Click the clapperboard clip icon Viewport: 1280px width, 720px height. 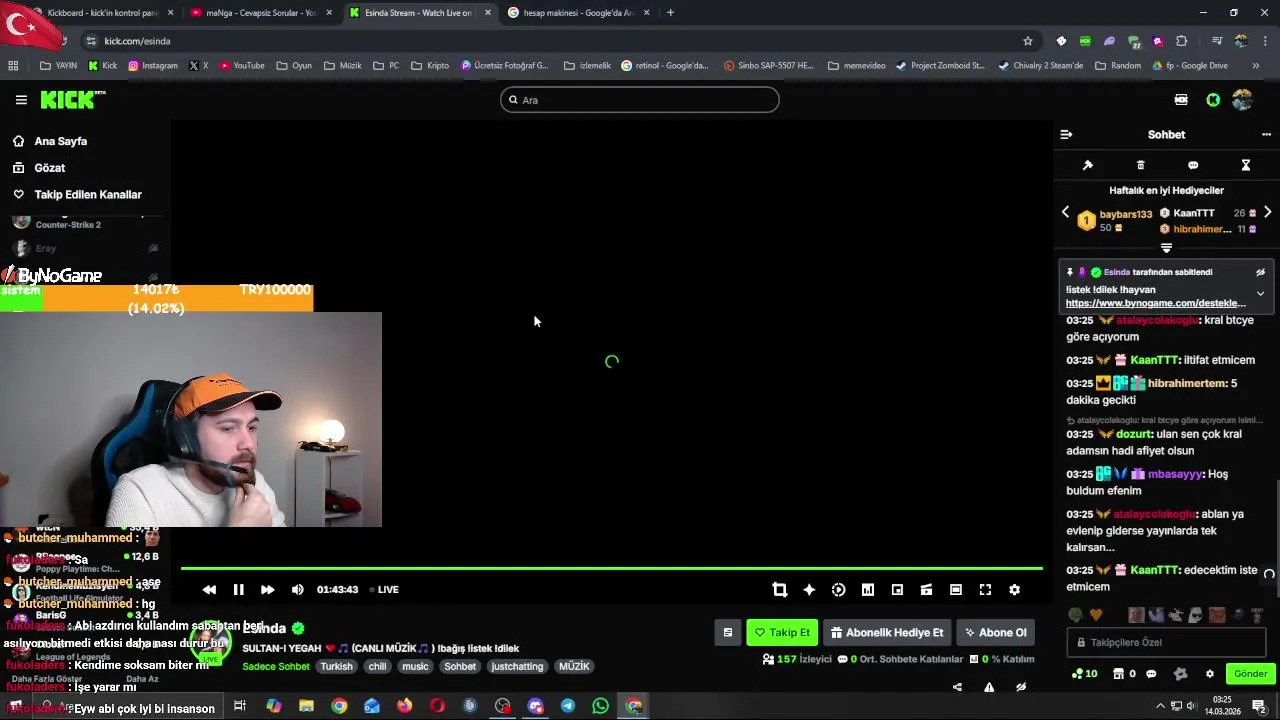[926, 590]
